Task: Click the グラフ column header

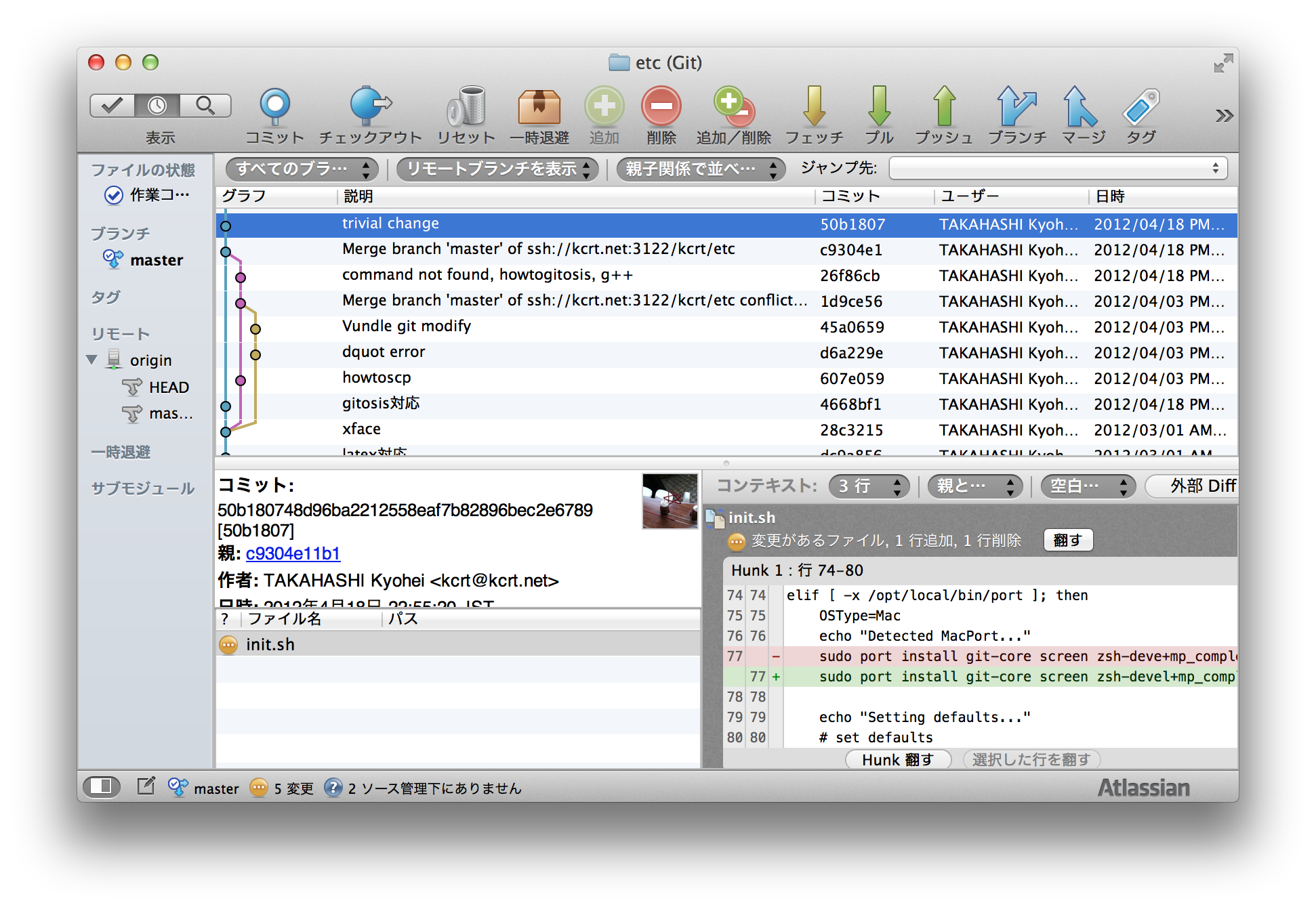Action: pyautogui.click(x=276, y=196)
